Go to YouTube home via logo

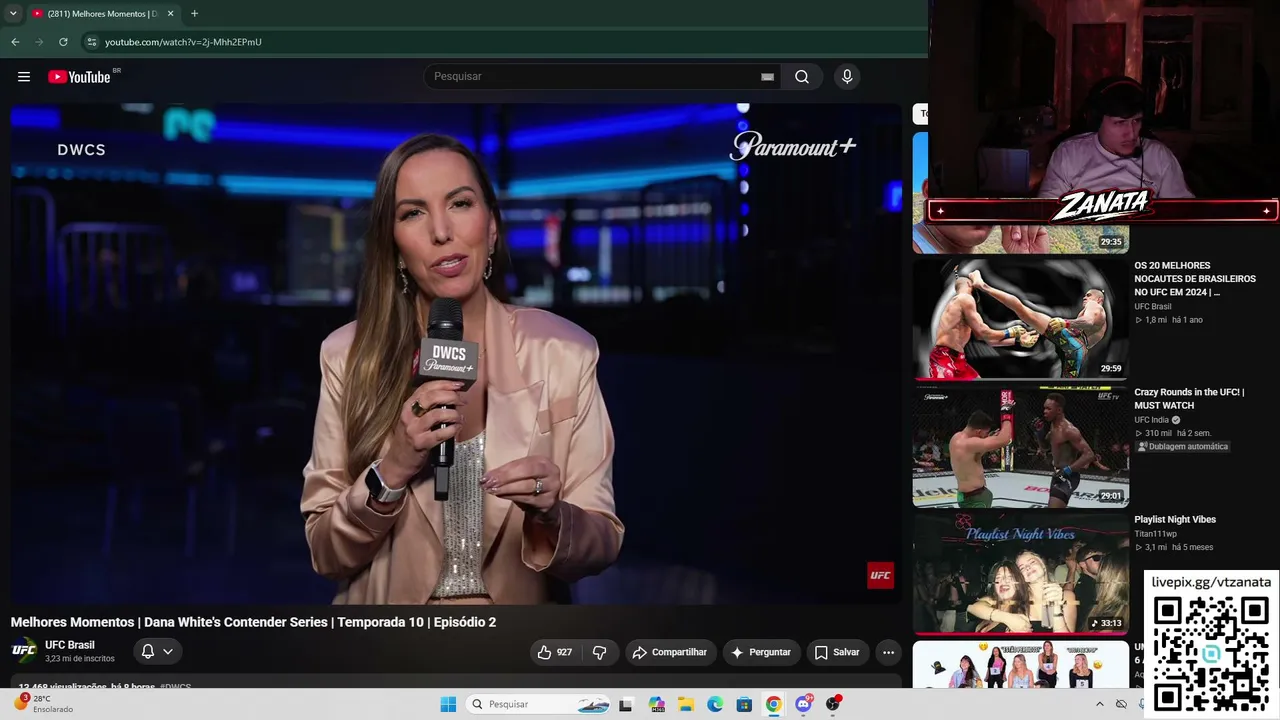tap(79, 77)
